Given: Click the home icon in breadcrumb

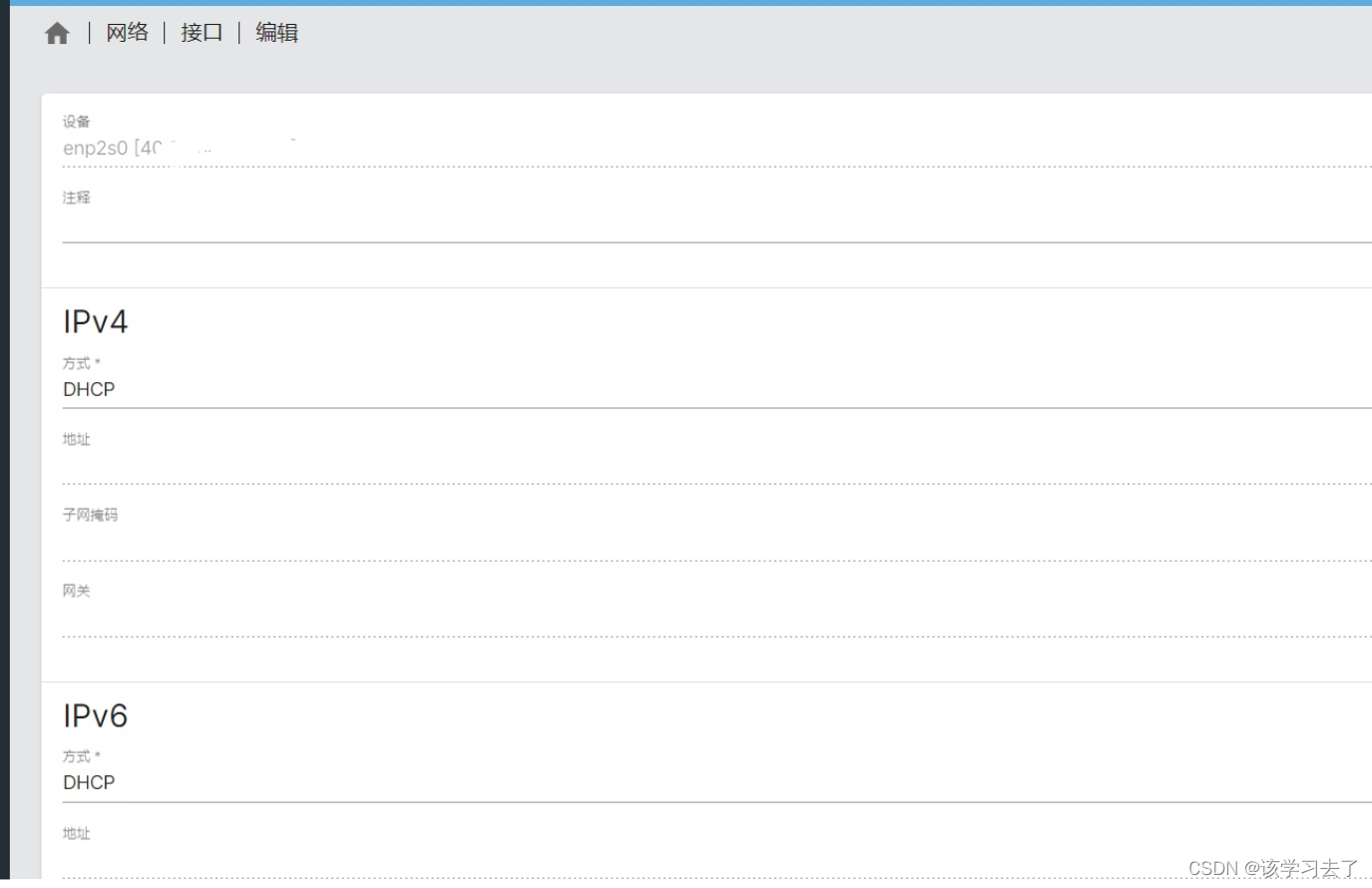Looking at the screenshot, I should pos(57,34).
